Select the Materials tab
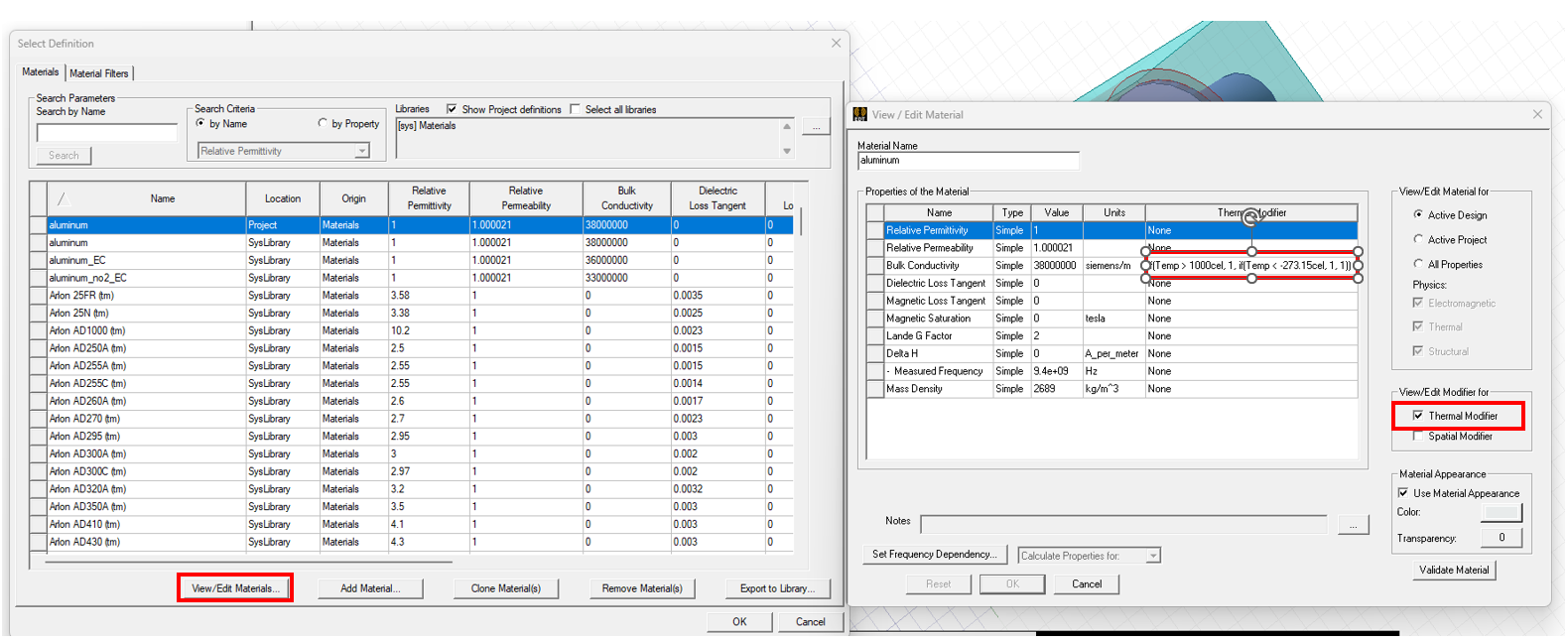The image size is (1568, 643). [41, 72]
